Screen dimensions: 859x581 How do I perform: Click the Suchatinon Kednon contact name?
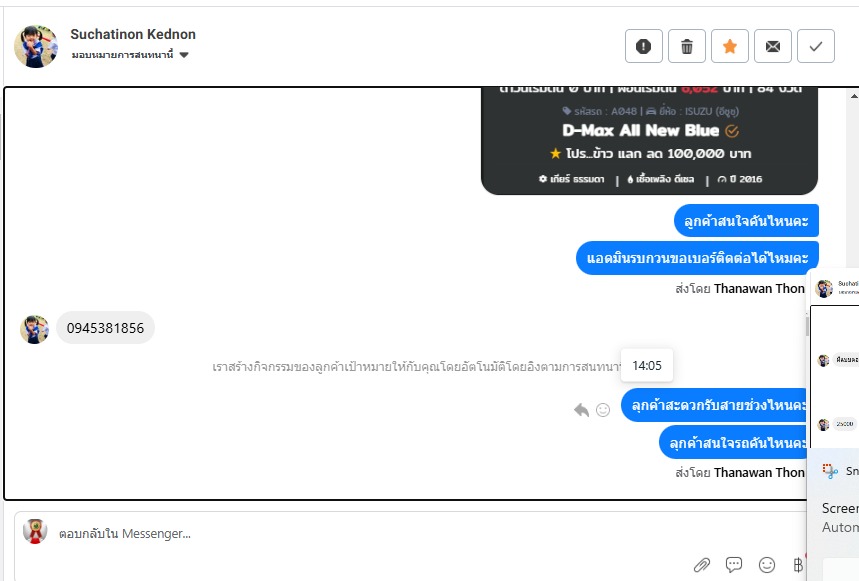coord(133,34)
